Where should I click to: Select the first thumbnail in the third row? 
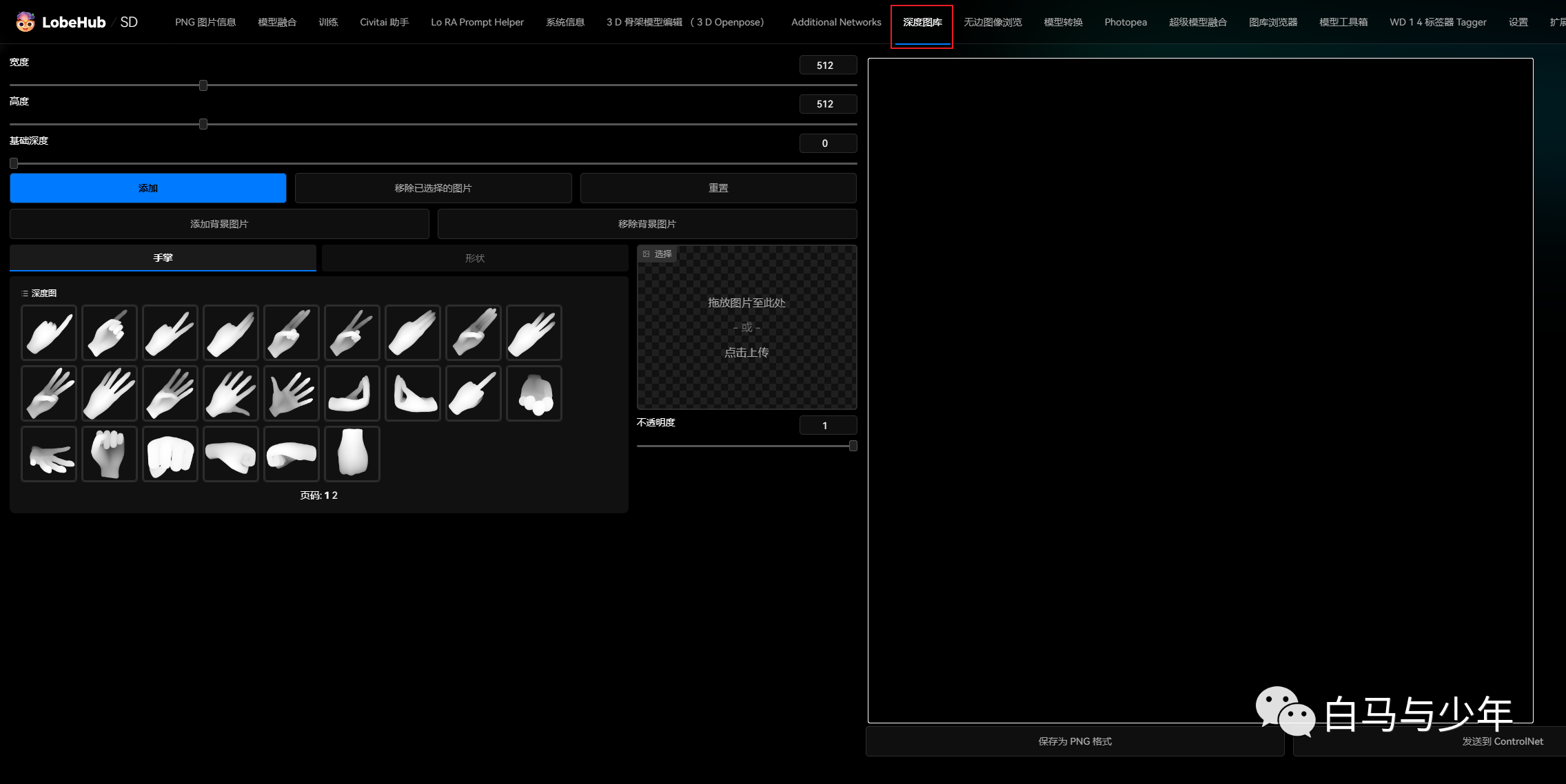click(x=49, y=454)
